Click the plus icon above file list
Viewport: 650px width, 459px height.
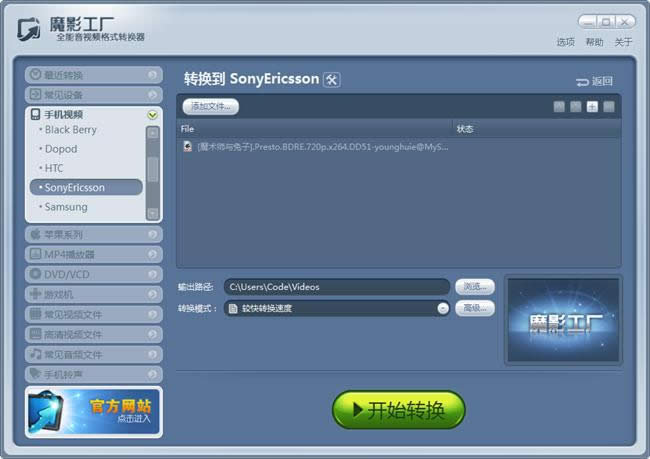[x=592, y=106]
